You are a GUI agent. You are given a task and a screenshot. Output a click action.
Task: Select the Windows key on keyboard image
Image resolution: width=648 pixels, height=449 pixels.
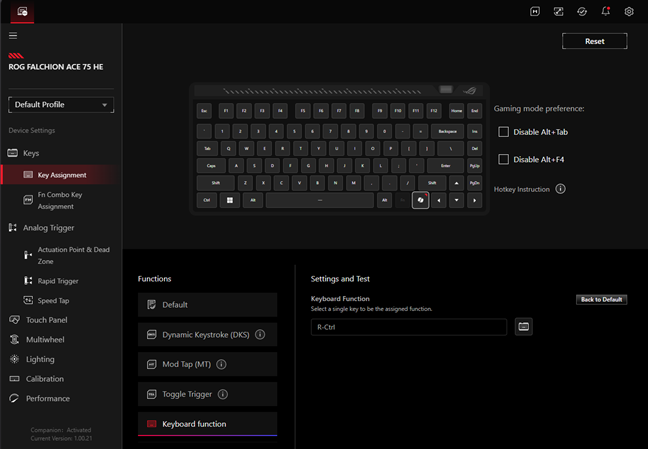pyautogui.click(x=230, y=200)
